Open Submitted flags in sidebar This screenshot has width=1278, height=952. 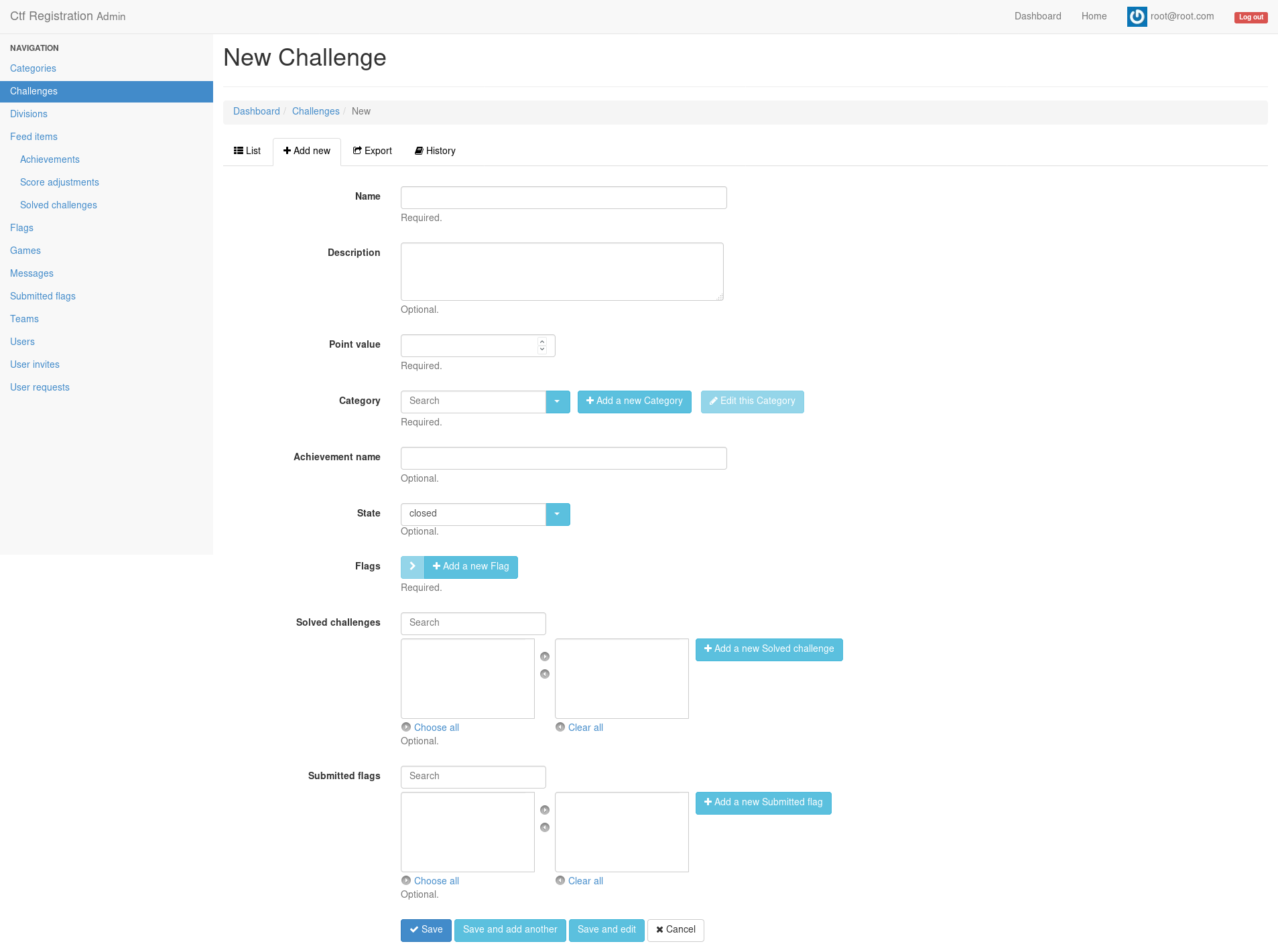[107, 296]
